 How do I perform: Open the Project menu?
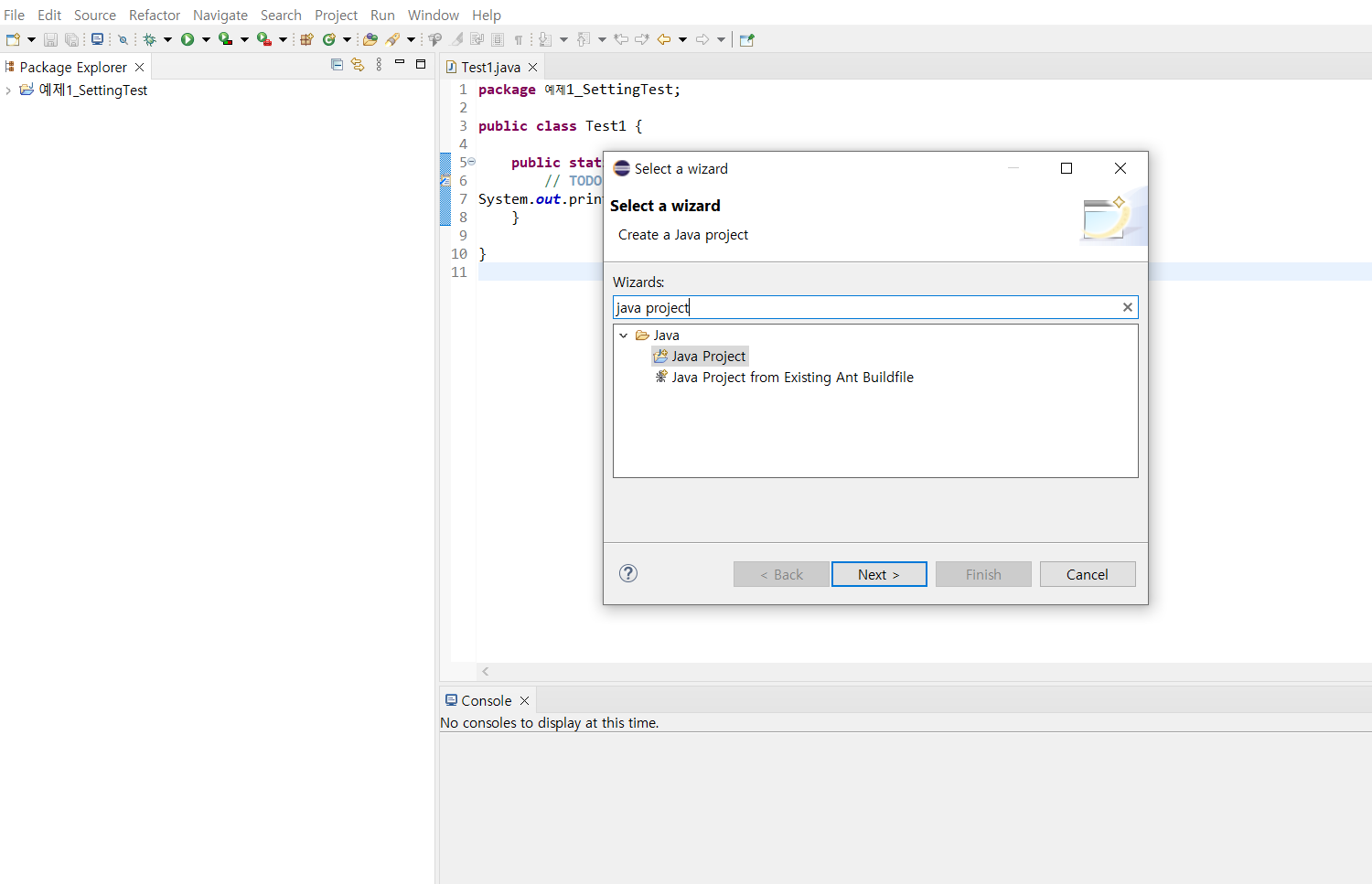(337, 15)
